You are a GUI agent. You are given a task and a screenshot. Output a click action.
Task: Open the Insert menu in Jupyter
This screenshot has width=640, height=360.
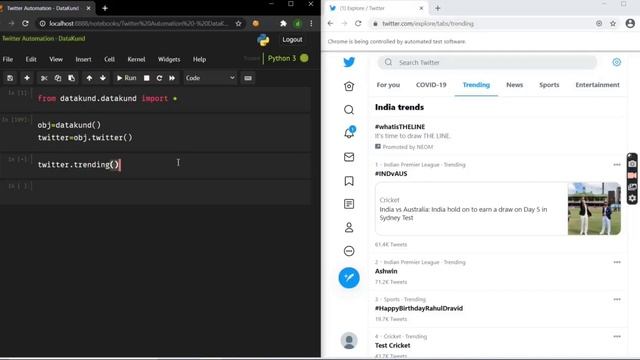[83, 59]
